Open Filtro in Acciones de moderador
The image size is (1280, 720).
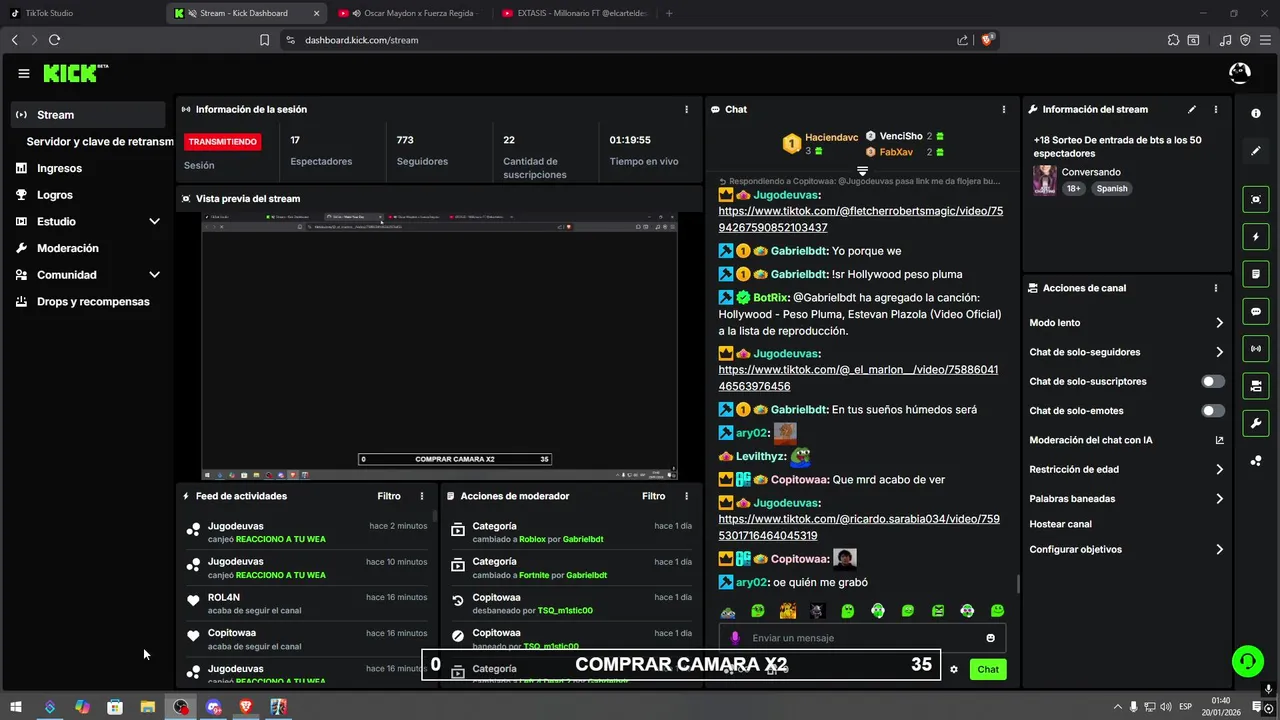(653, 496)
